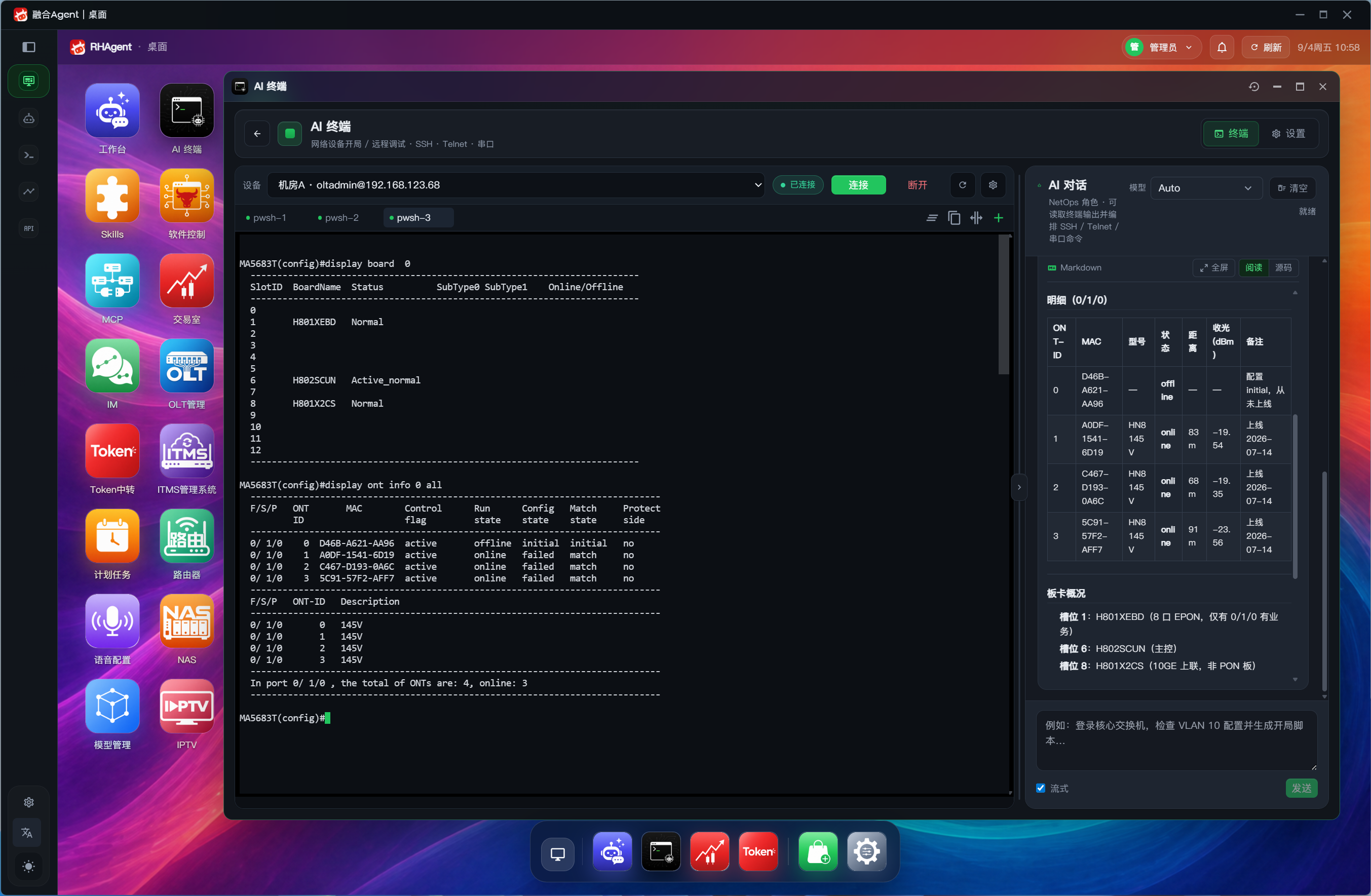Open the IPTV app
This screenshot has width=1371, height=896.
click(186, 707)
